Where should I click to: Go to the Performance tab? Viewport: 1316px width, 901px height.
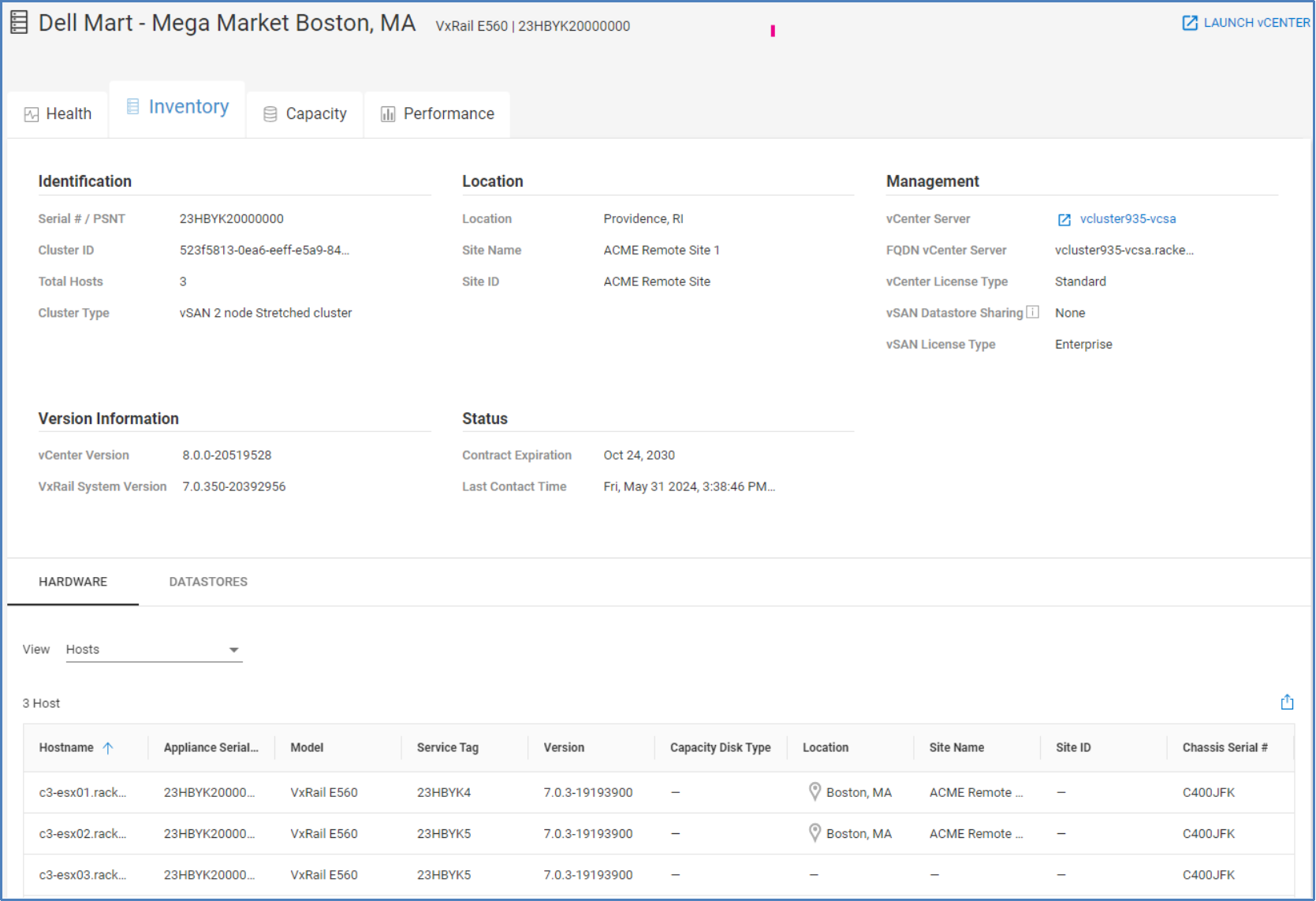click(x=438, y=114)
